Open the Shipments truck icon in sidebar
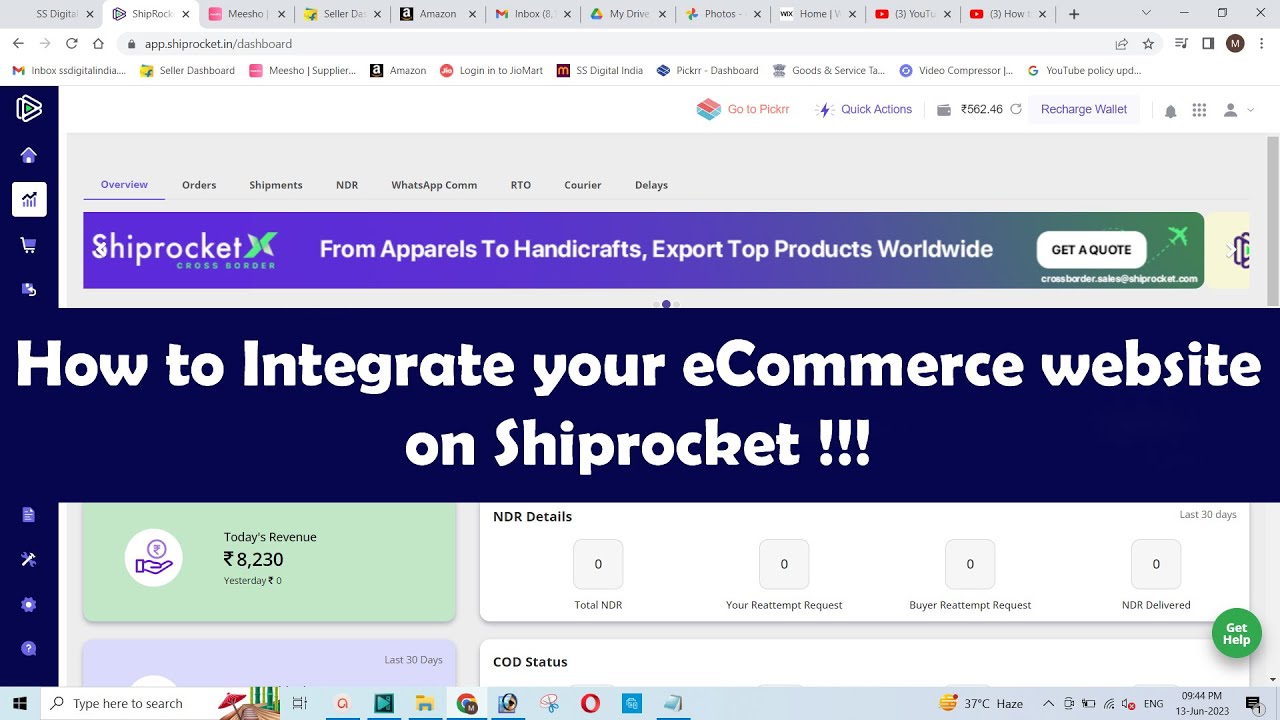 point(29,289)
